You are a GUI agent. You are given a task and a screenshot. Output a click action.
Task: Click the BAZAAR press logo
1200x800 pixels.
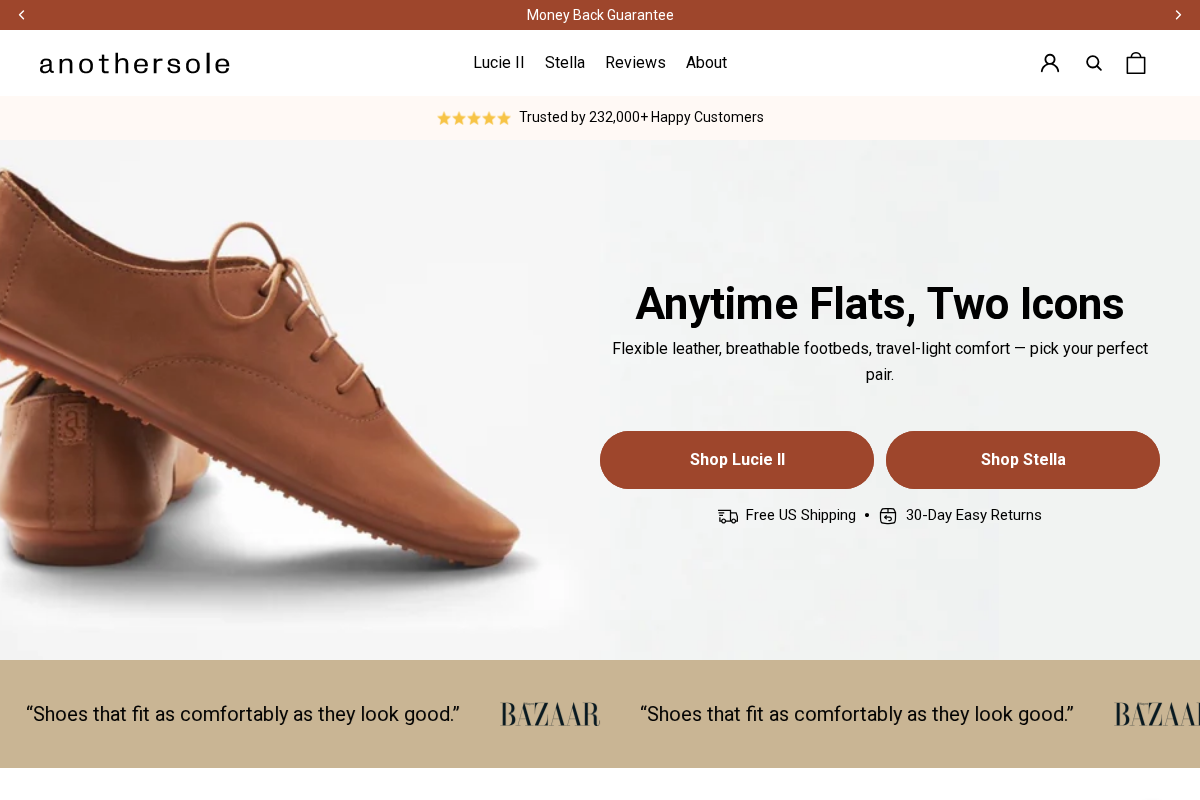point(549,714)
